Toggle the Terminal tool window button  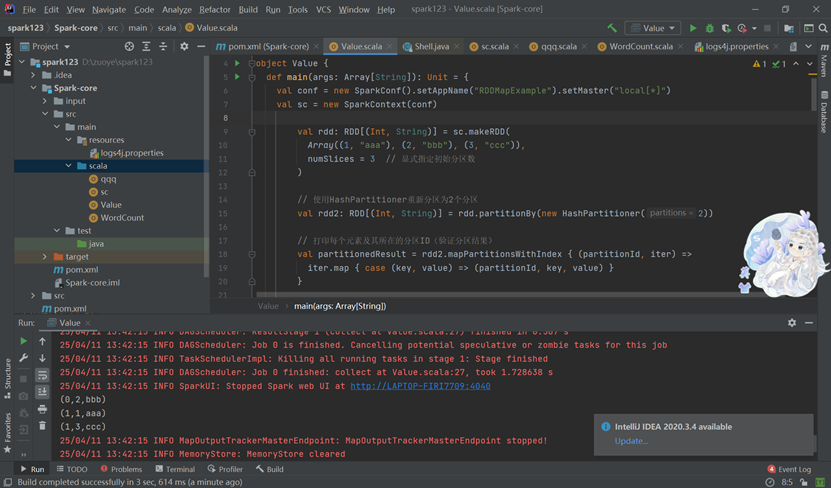(x=175, y=469)
